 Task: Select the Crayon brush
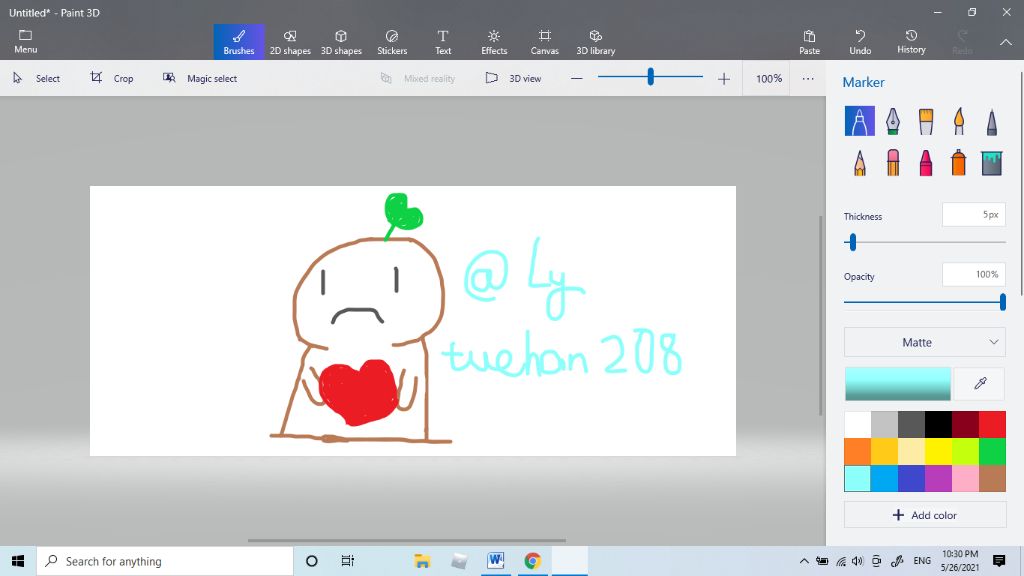click(x=925, y=163)
